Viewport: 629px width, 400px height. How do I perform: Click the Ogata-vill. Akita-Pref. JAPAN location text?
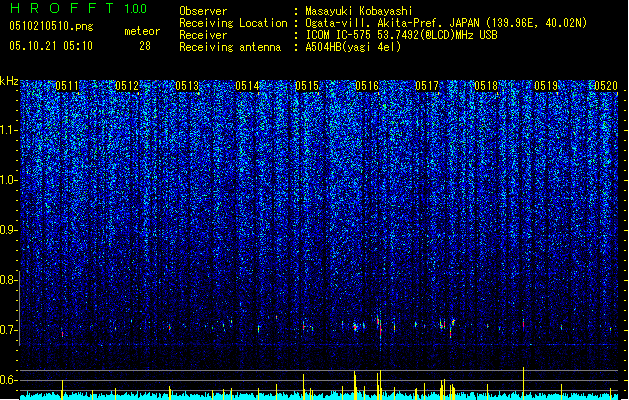pyautogui.click(x=446, y=23)
